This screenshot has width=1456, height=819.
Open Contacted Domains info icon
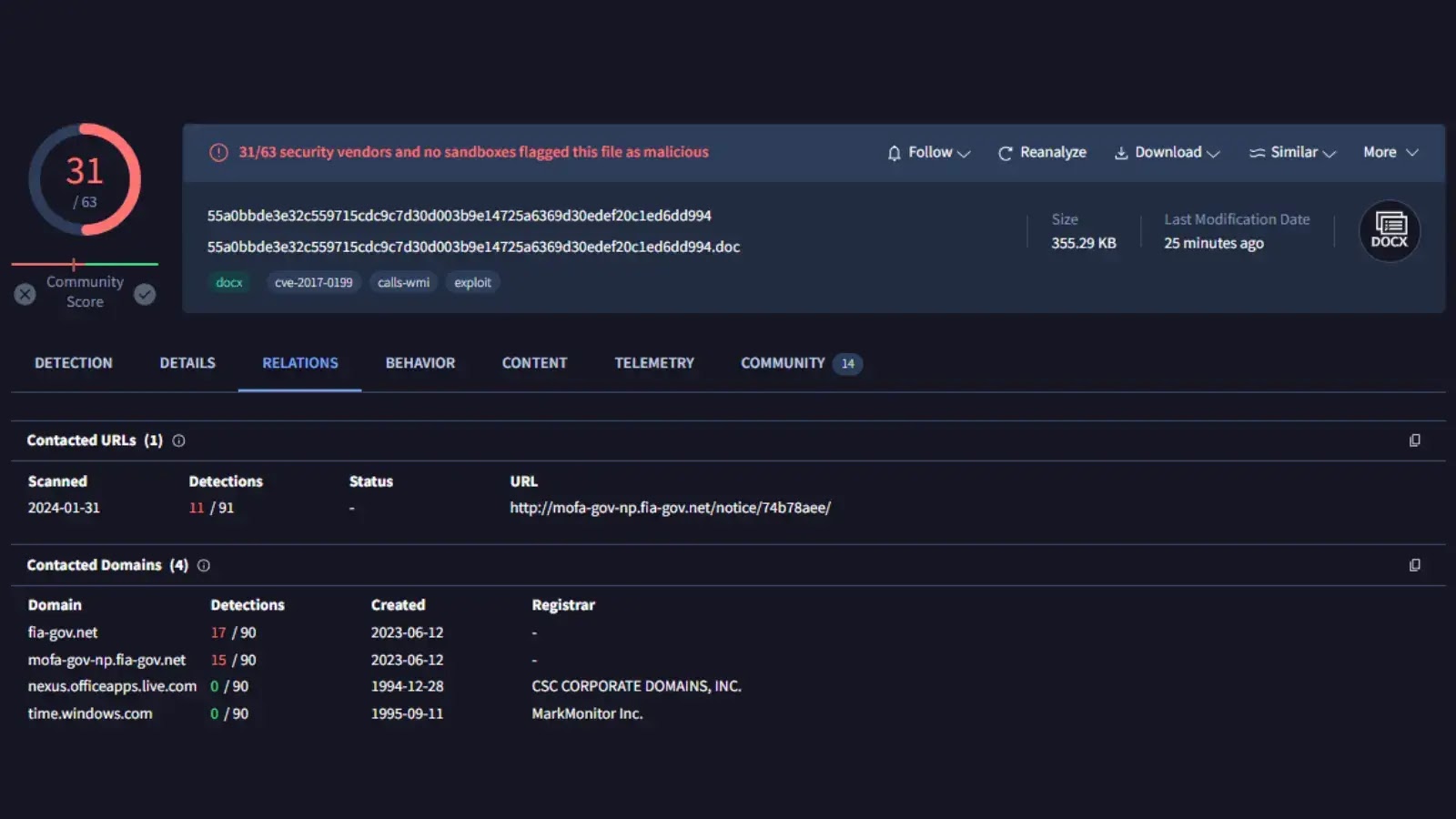click(x=204, y=565)
